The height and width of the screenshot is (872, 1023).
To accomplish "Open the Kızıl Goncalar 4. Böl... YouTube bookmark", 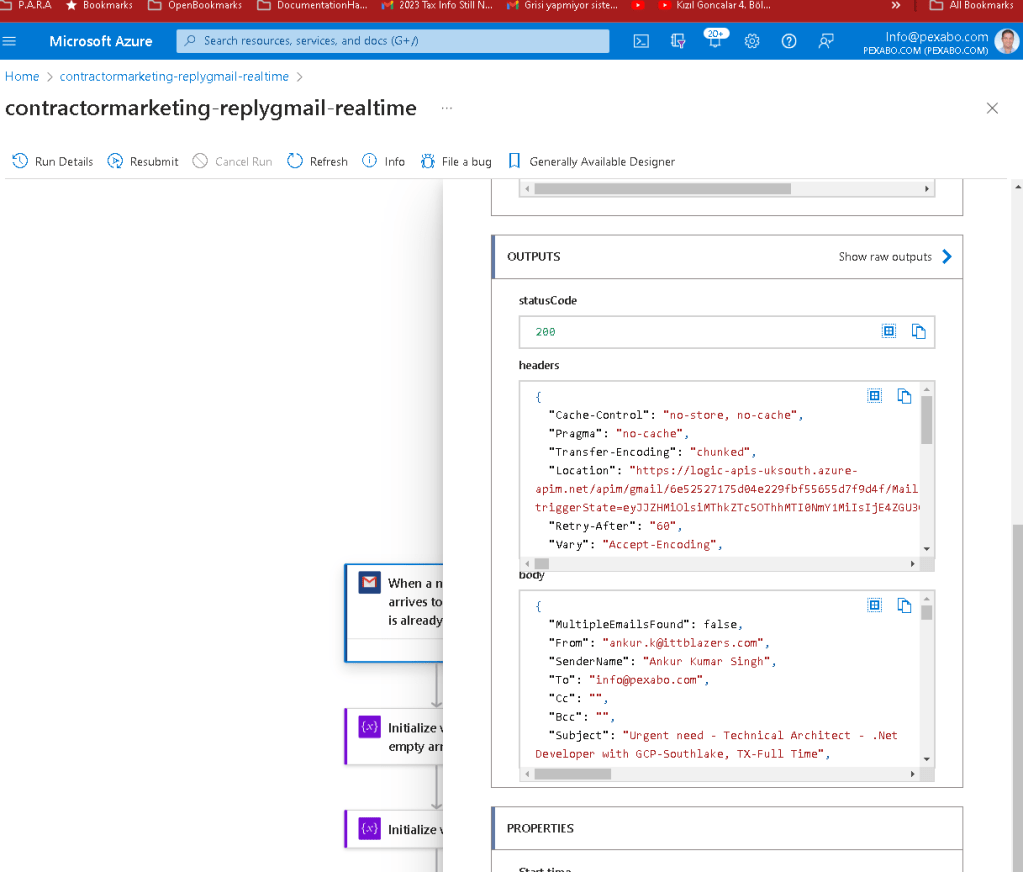I will pyautogui.click(x=715, y=5).
